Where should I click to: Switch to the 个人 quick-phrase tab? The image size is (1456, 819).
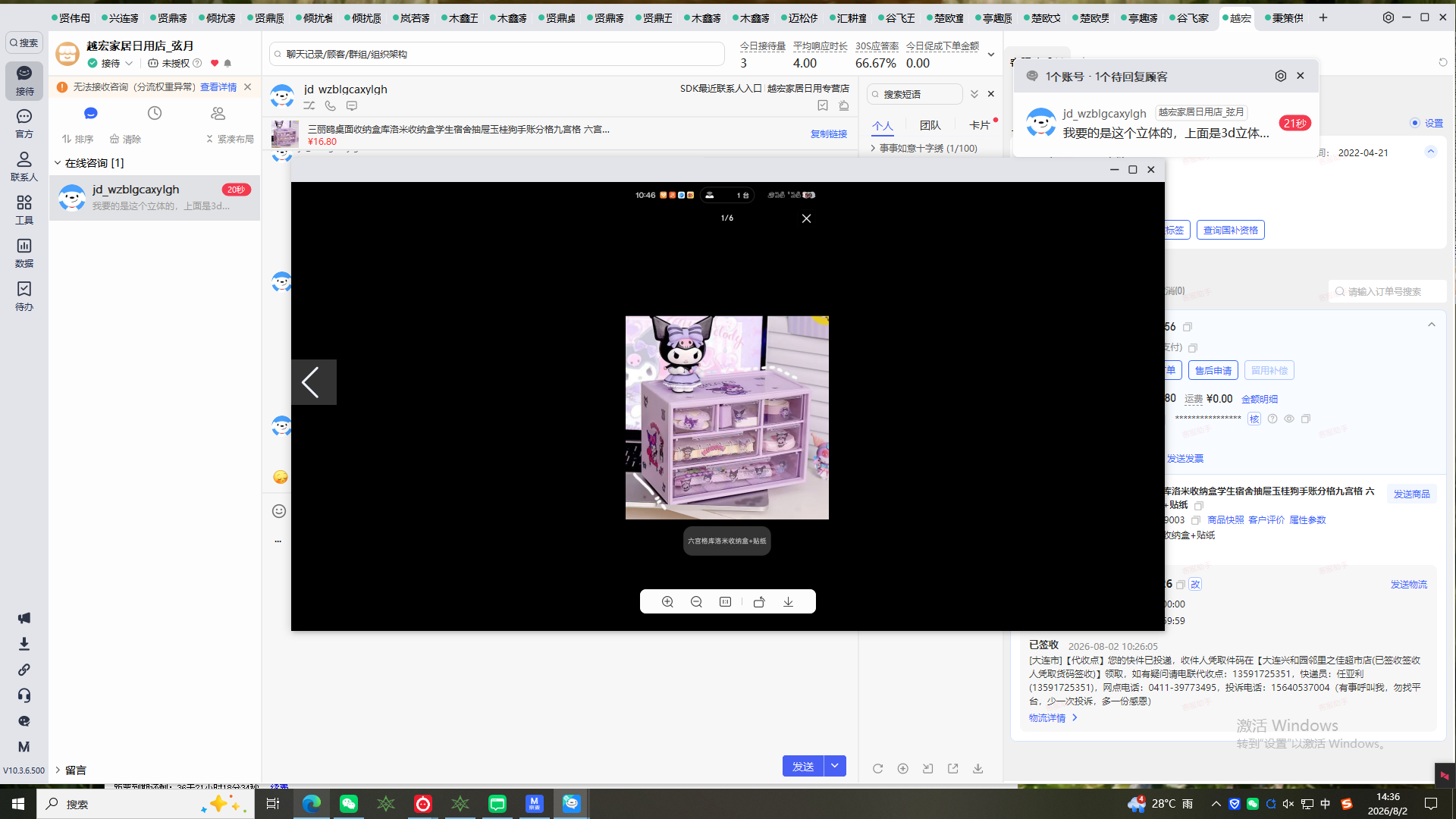(883, 125)
